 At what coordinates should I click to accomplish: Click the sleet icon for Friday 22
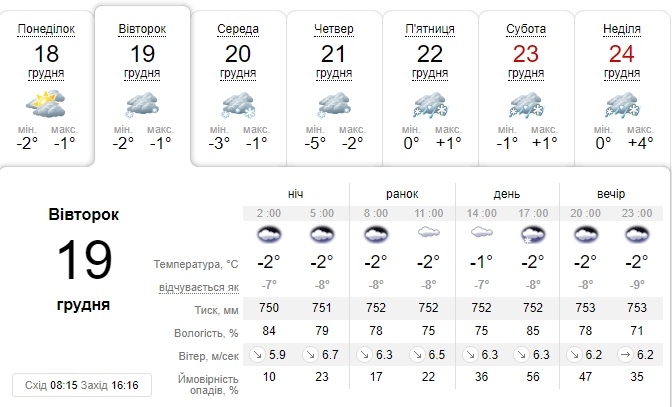click(x=430, y=105)
